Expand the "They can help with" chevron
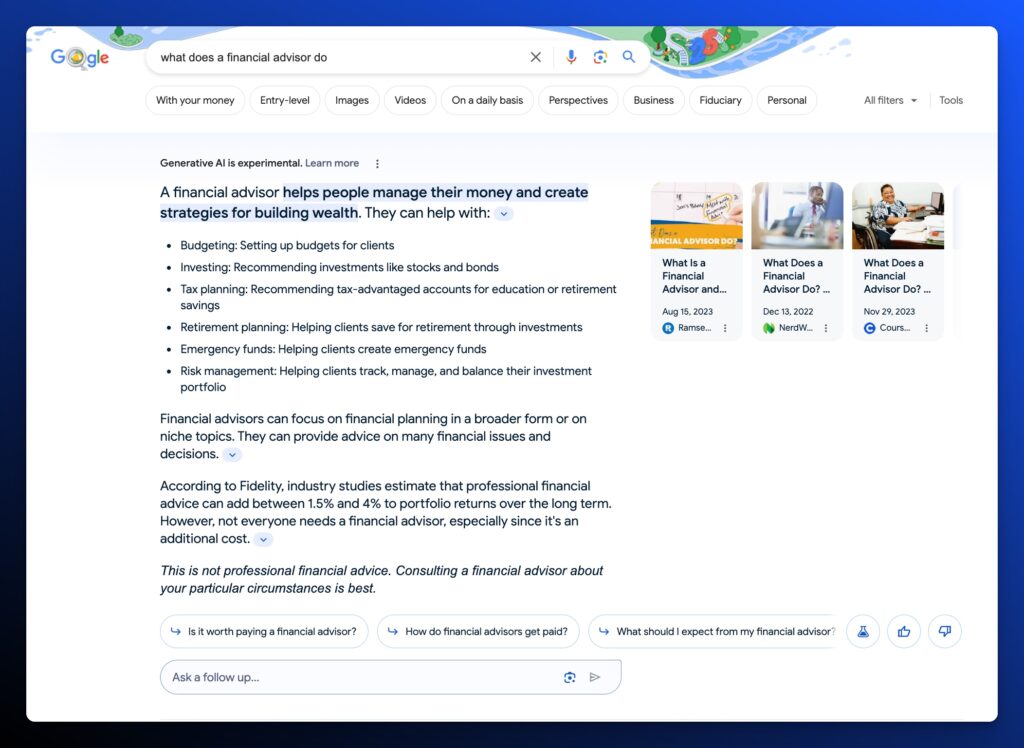Viewport: 1024px width, 748px height. point(504,213)
